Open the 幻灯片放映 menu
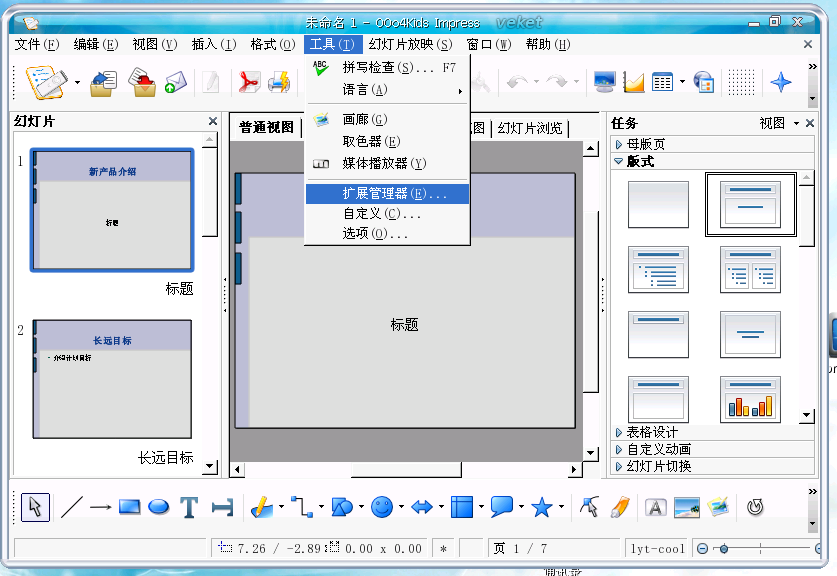Image resolution: width=837 pixels, height=576 pixels. [410, 44]
